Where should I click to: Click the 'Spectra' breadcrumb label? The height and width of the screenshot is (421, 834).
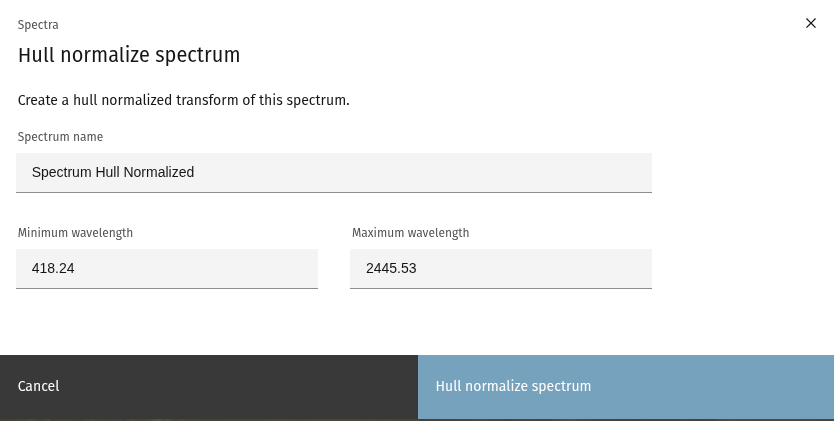click(37, 24)
